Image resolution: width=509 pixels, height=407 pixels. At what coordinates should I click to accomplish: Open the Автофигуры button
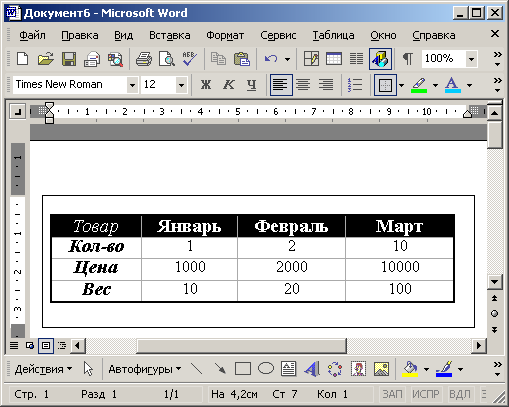pos(145,369)
